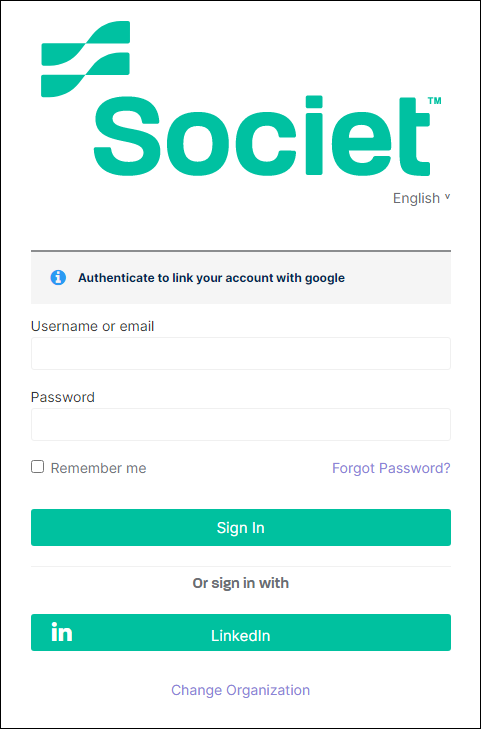The height and width of the screenshot is (729, 481).
Task: Focus the Username or email field
Action: 241,354
